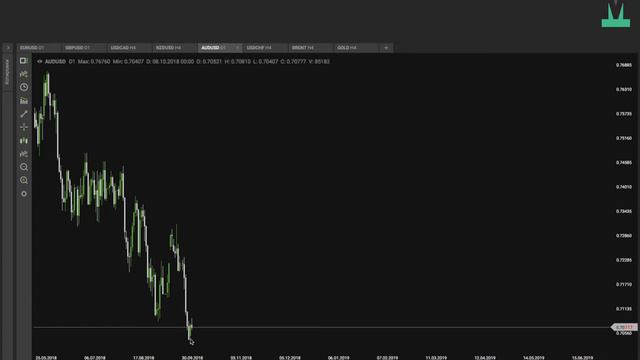Image resolution: width=640 pixels, height=360 pixels.
Task: Switch to the GOLD H4 tab
Action: coord(356,48)
